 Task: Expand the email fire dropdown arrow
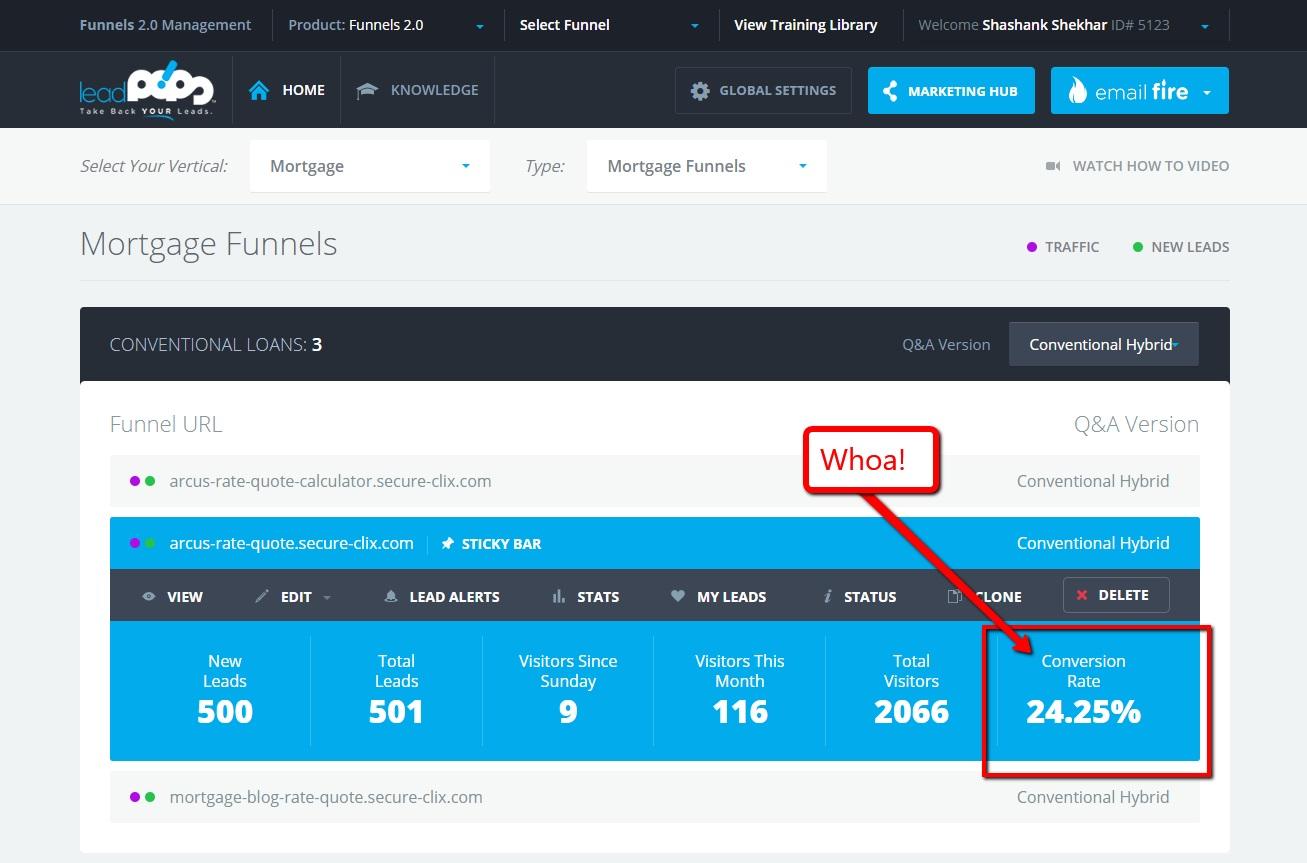click(1207, 92)
